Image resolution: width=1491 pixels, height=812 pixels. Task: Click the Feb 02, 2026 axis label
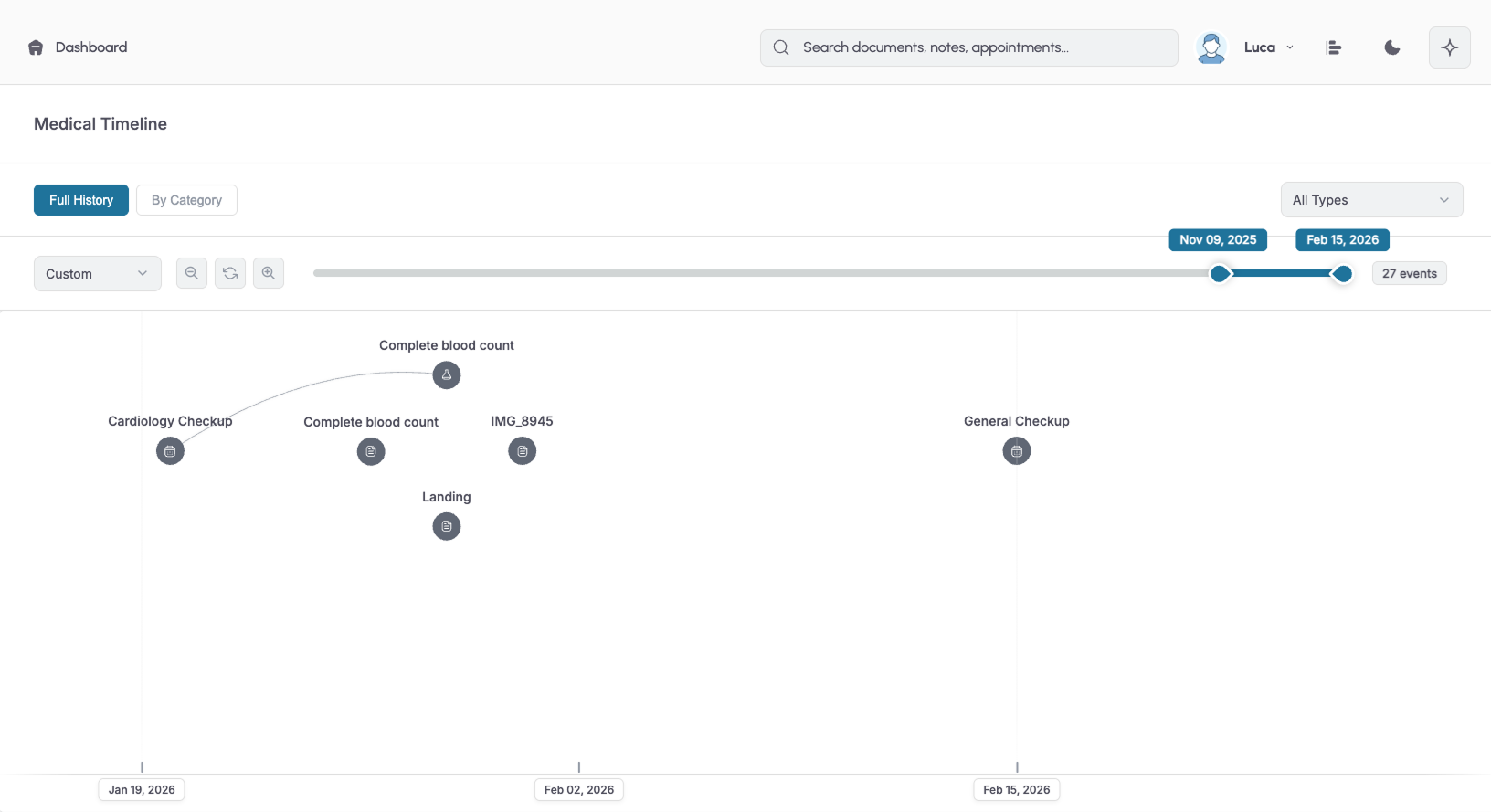coord(579,790)
